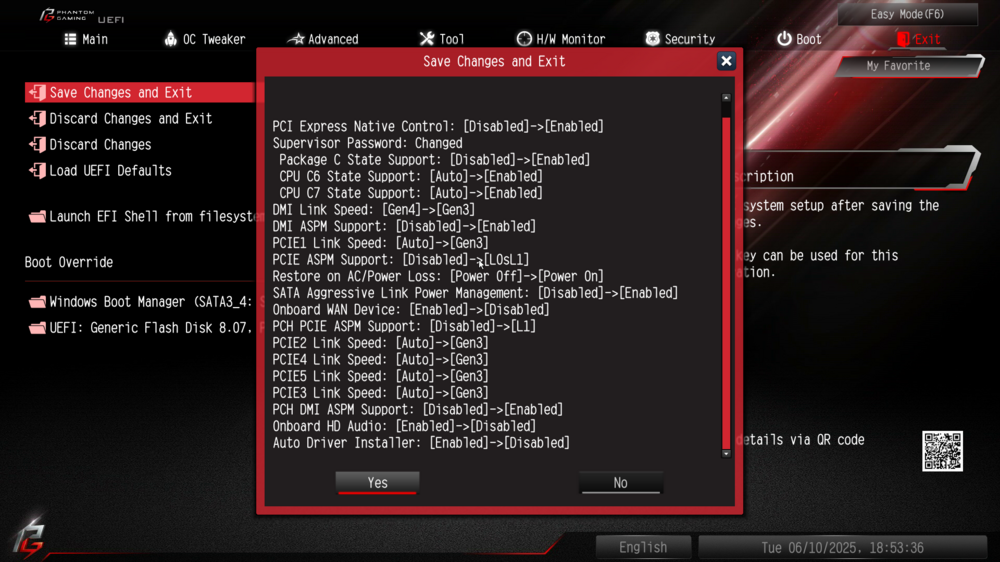Open the Boot tab

click(x=799, y=39)
